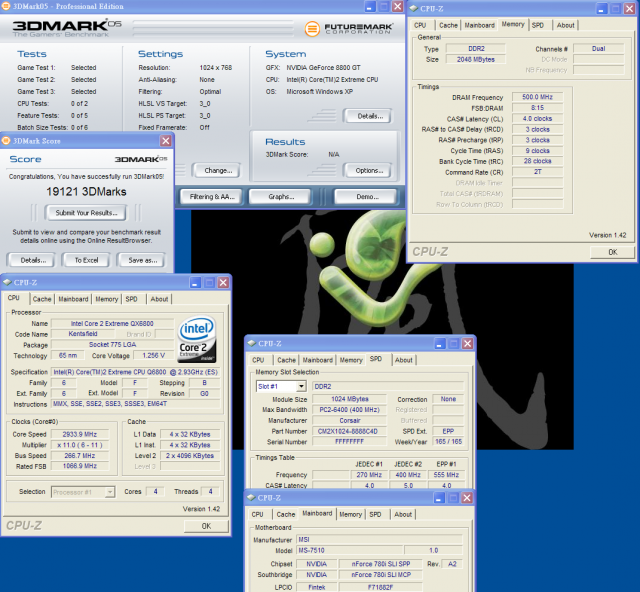Click Rated FSB value 1066.9 MHz

coord(80,466)
